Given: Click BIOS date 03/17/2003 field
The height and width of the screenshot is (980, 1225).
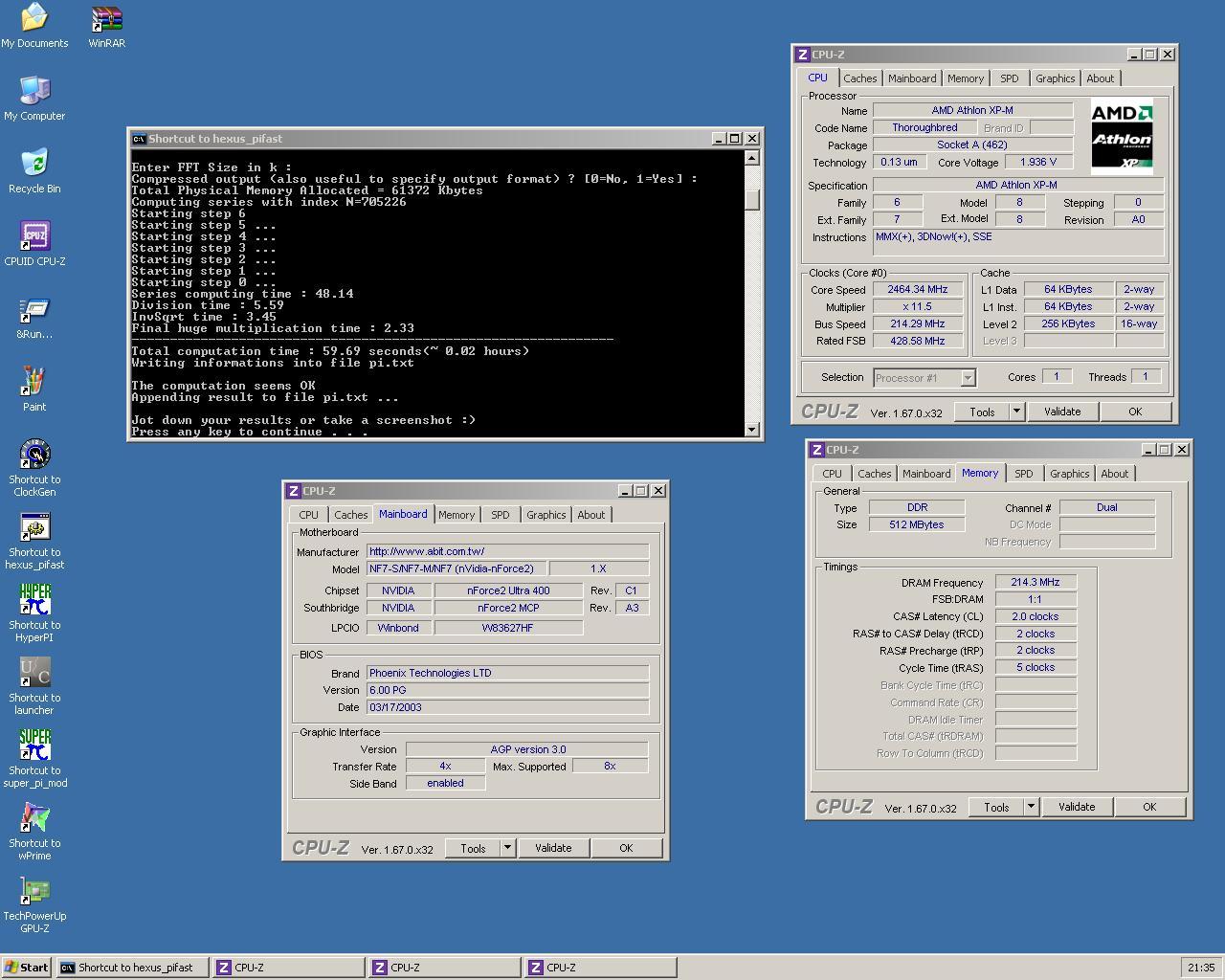Looking at the screenshot, I should pyautogui.click(x=508, y=708).
